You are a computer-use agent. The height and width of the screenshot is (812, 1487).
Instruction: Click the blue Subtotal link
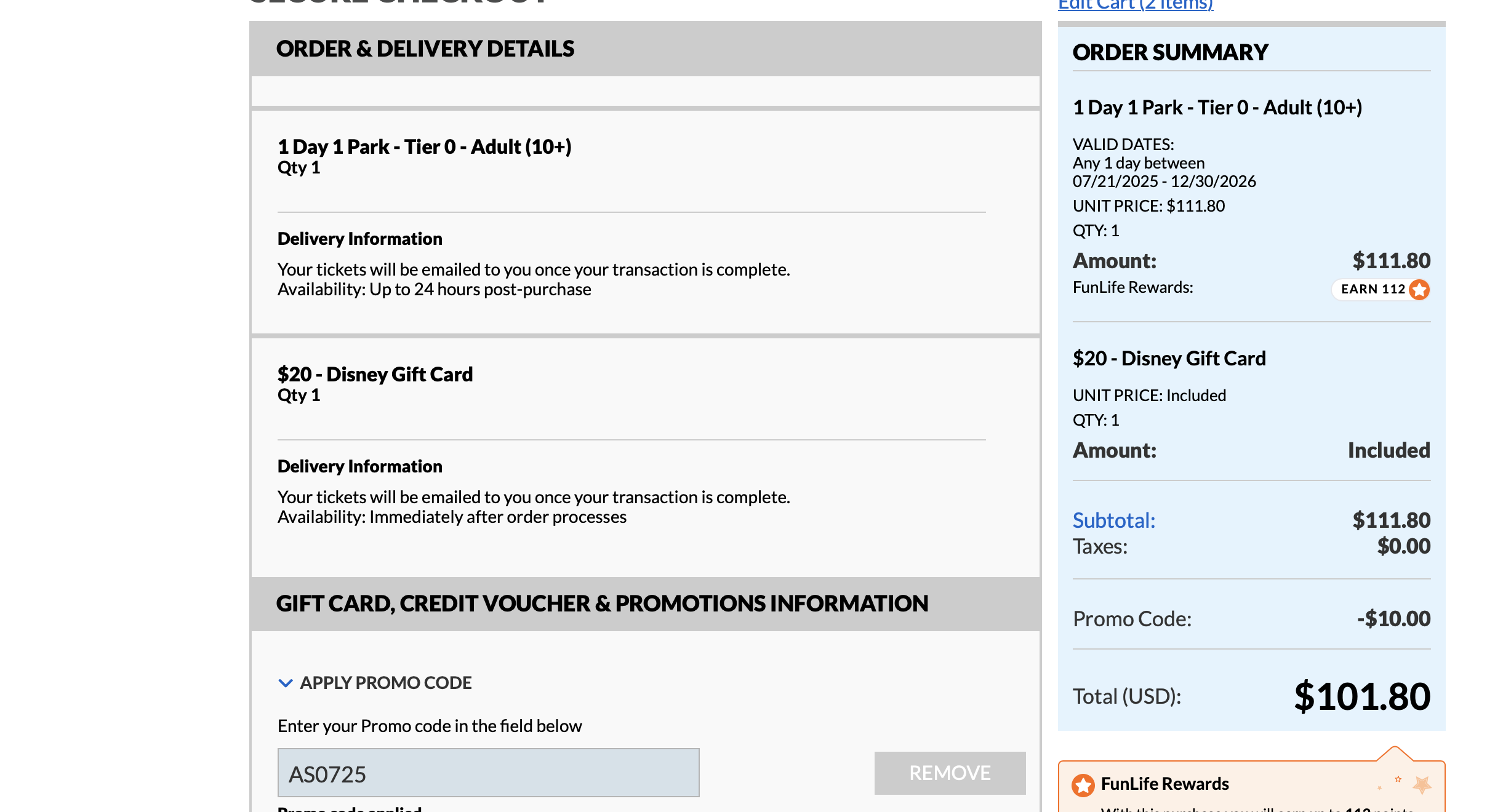pyautogui.click(x=1114, y=520)
